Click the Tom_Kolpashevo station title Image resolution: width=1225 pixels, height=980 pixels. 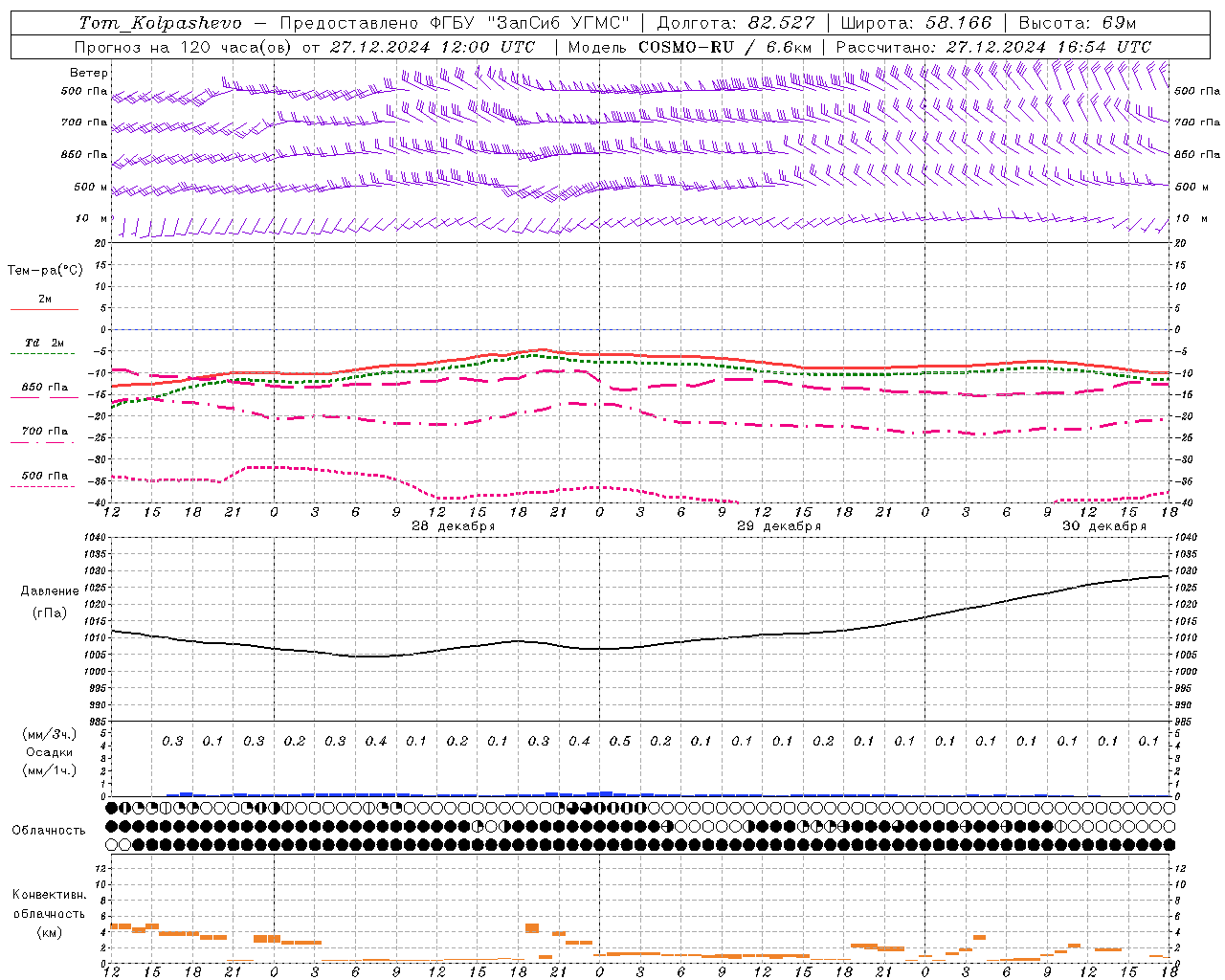click(x=160, y=23)
